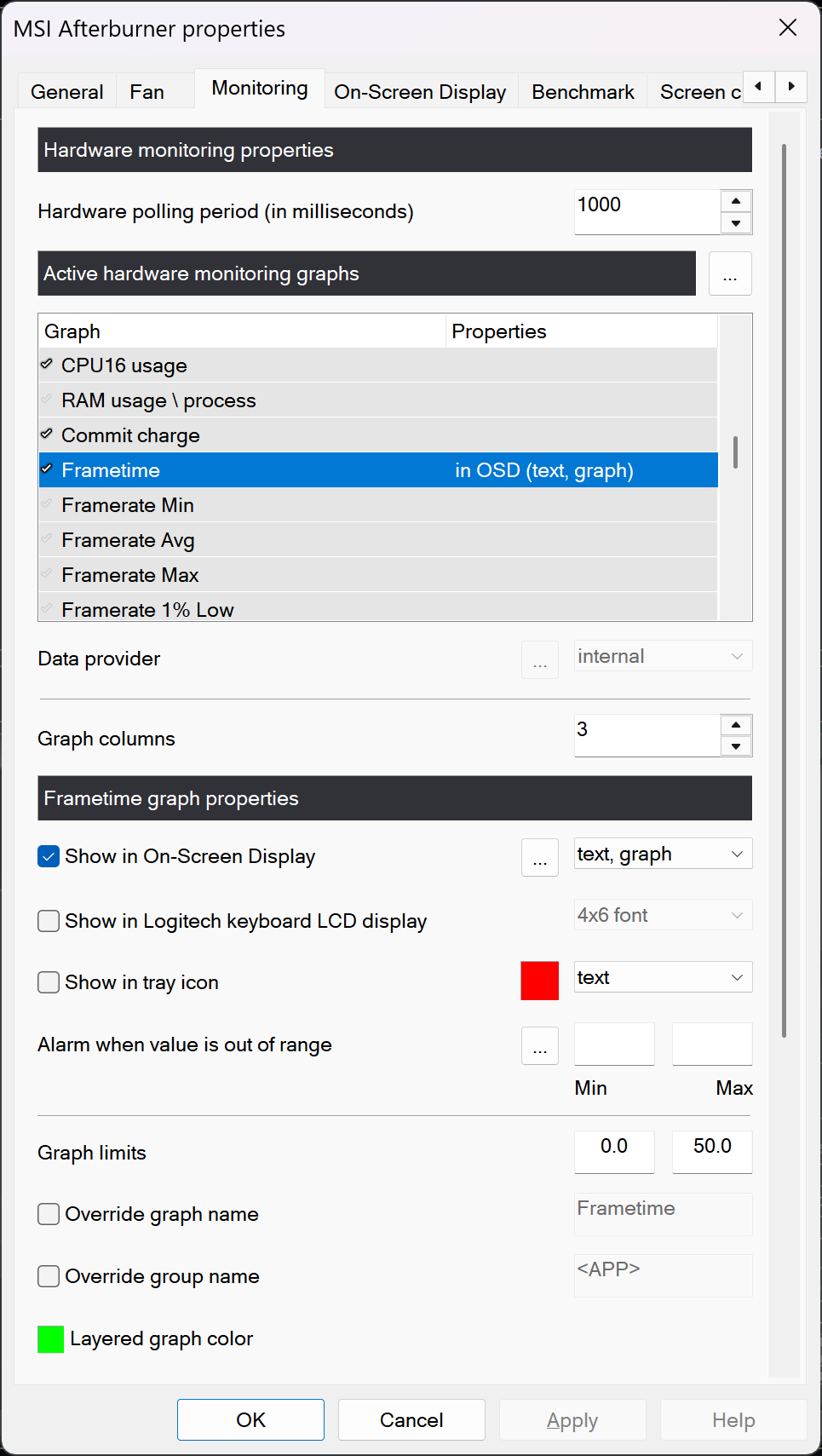Select the Monitoring tab
Image resolution: width=822 pixels, height=1456 pixels.
260,89
